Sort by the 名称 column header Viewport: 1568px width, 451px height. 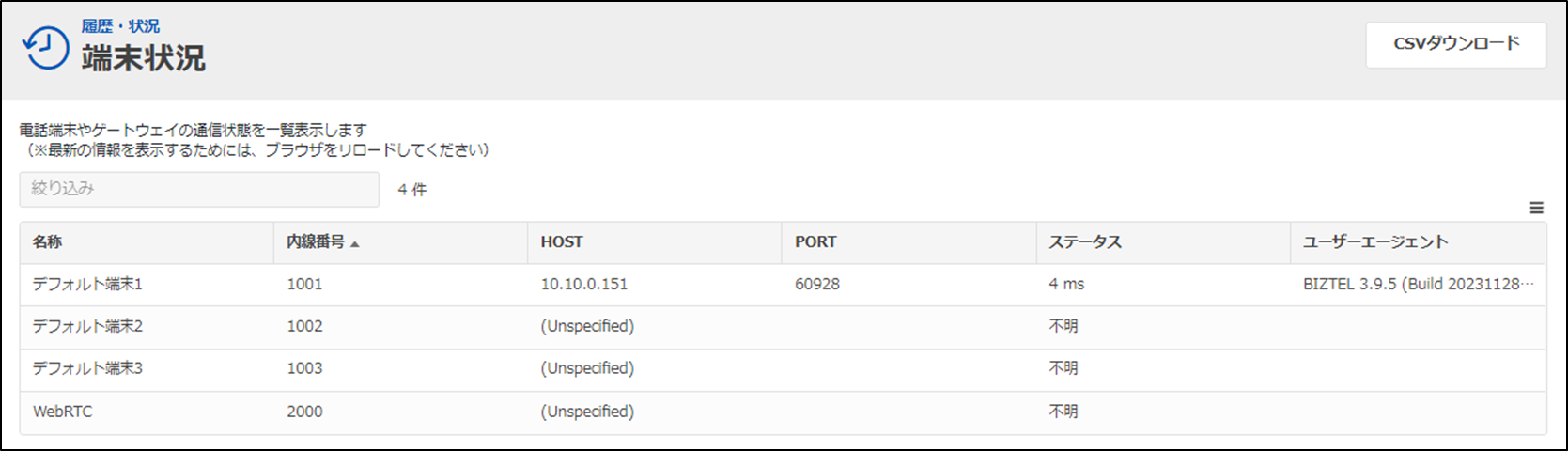(48, 242)
